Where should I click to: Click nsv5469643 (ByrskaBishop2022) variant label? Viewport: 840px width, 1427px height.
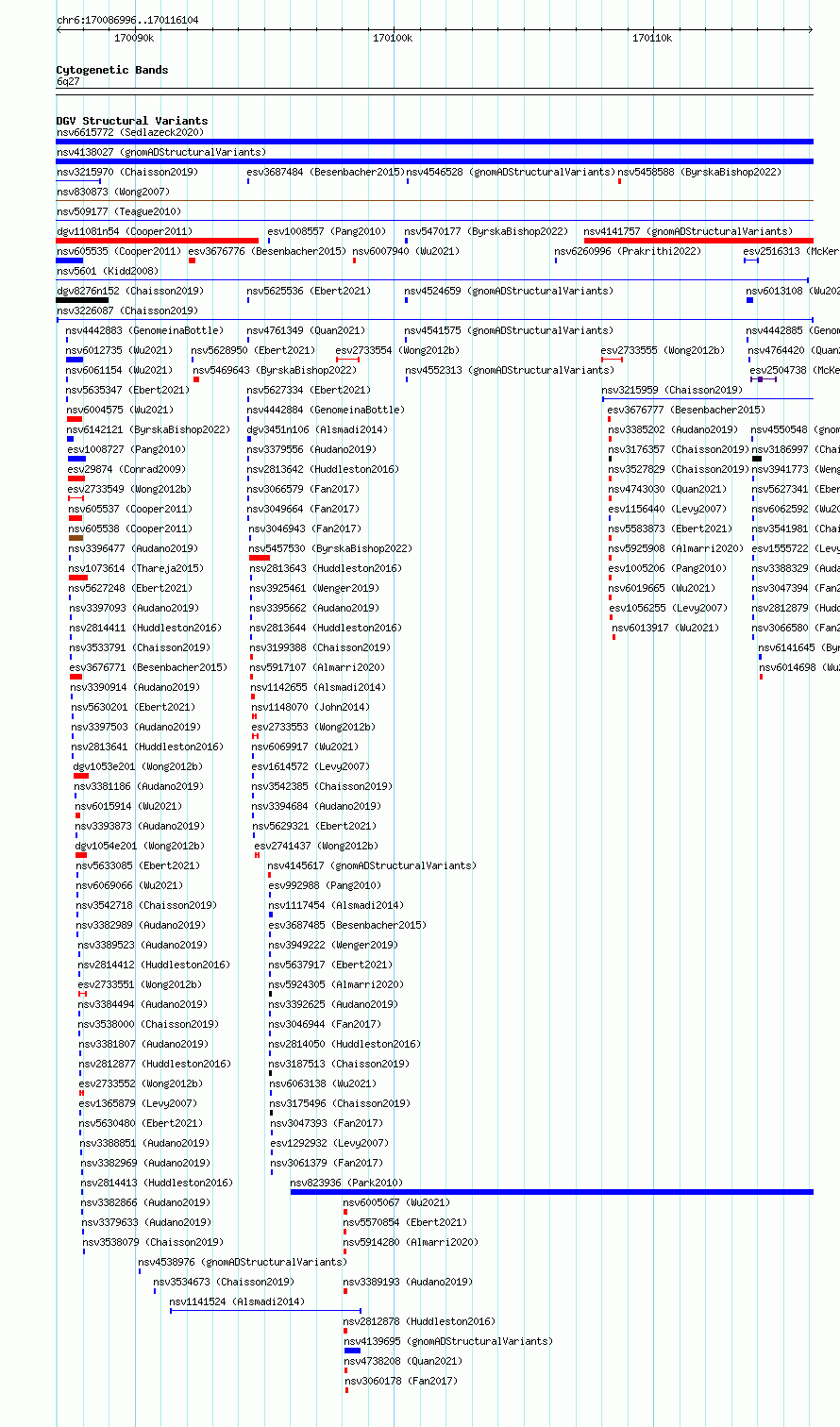click(276, 371)
